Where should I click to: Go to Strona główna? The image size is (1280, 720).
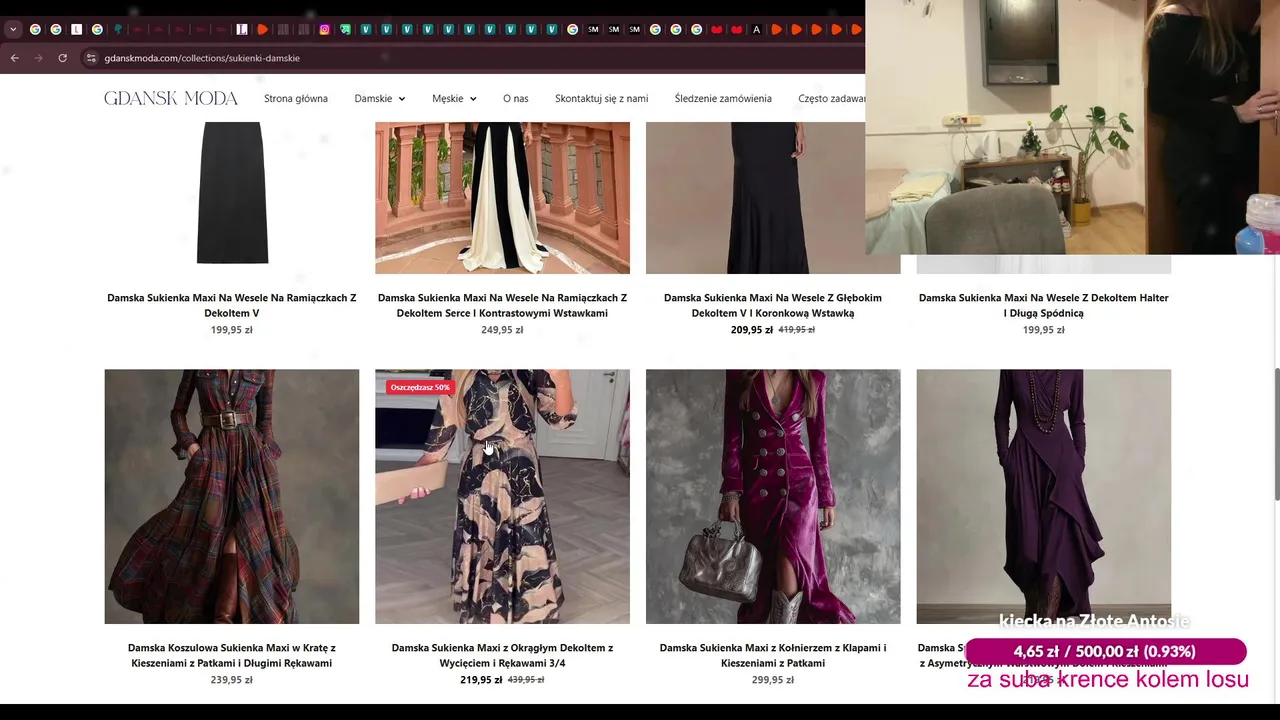(x=296, y=98)
